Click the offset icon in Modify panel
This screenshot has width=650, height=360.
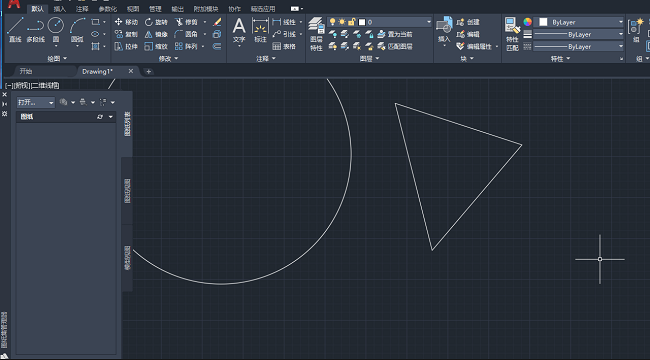(217, 46)
